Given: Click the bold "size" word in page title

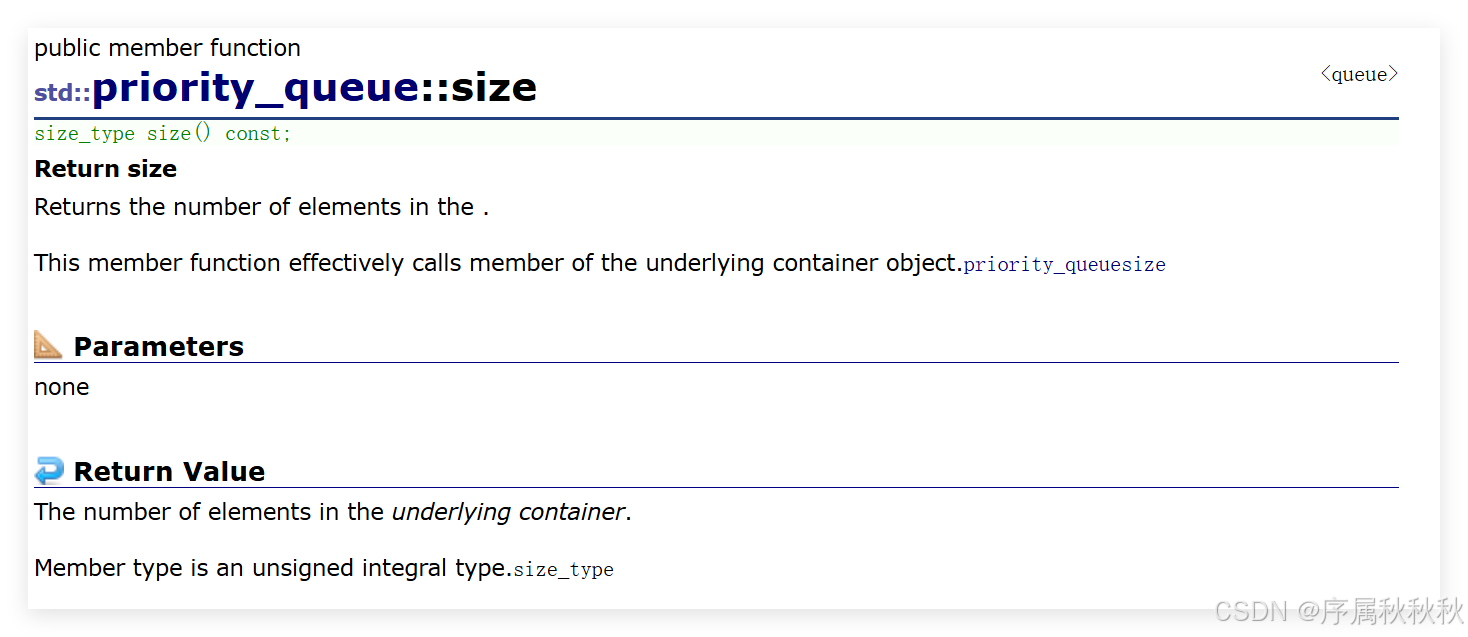Looking at the screenshot, I should tap(493, 88).
